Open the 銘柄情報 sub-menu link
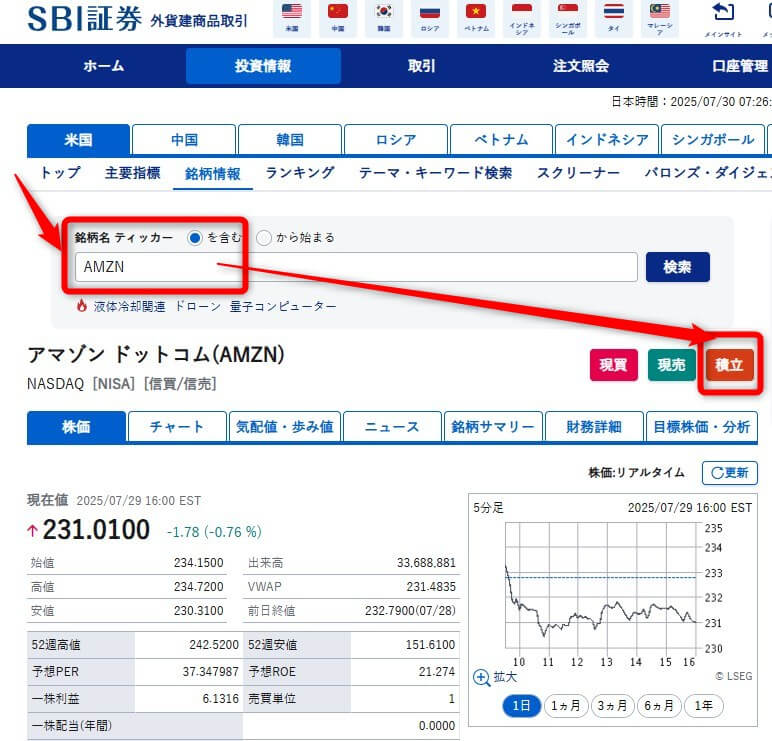Viewport: 772px width, 741px height. click(x=213, y=173)
